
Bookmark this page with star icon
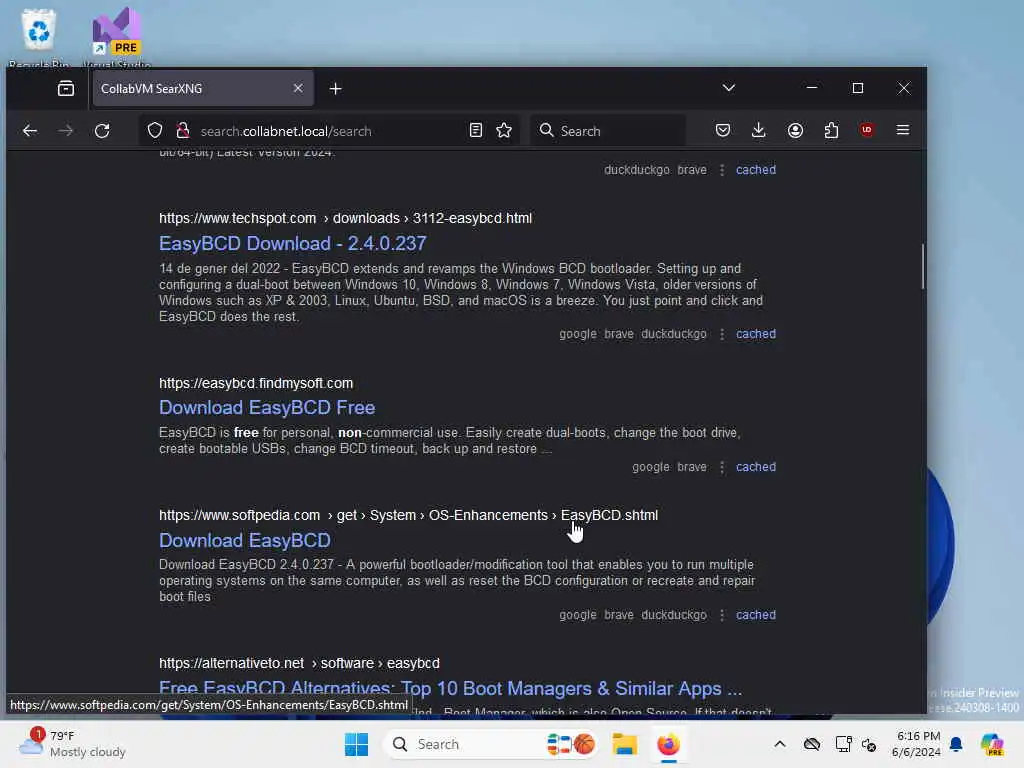504,131
